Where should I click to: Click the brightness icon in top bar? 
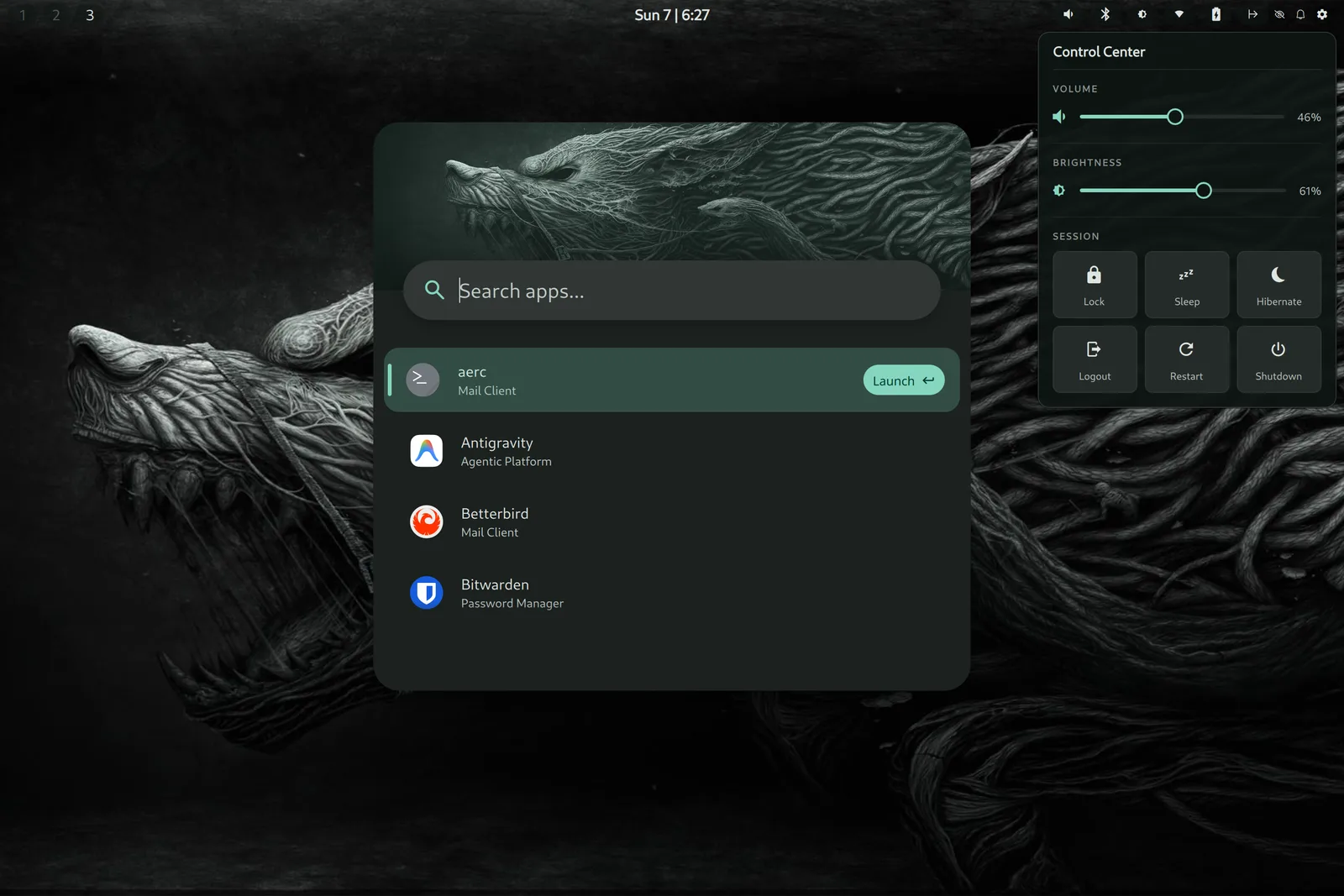(x=1142, y=14)
